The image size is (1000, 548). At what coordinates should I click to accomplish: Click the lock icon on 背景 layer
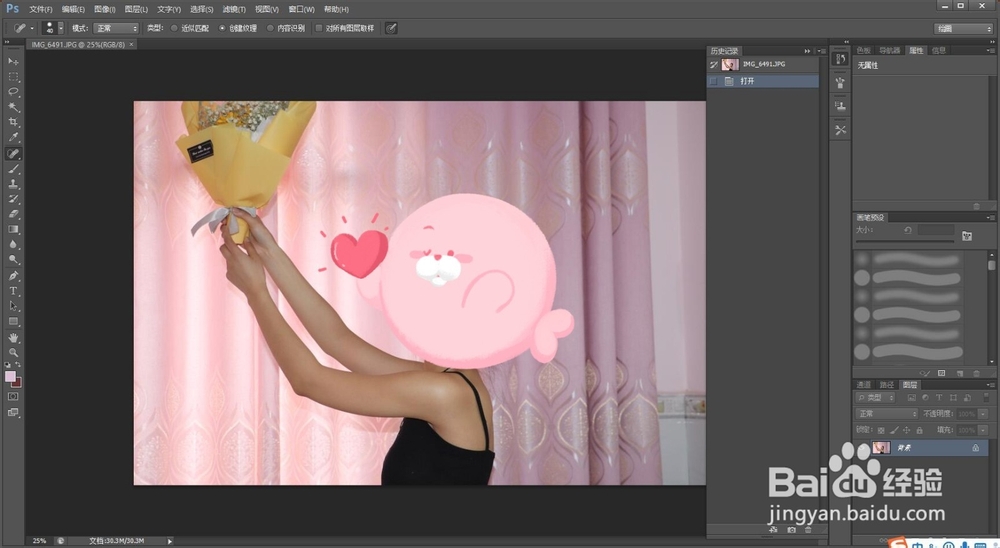point(976,448)
